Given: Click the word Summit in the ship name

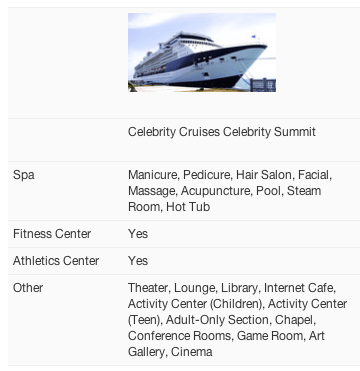Looking at the screenshot, I should (x=295, y=132).
